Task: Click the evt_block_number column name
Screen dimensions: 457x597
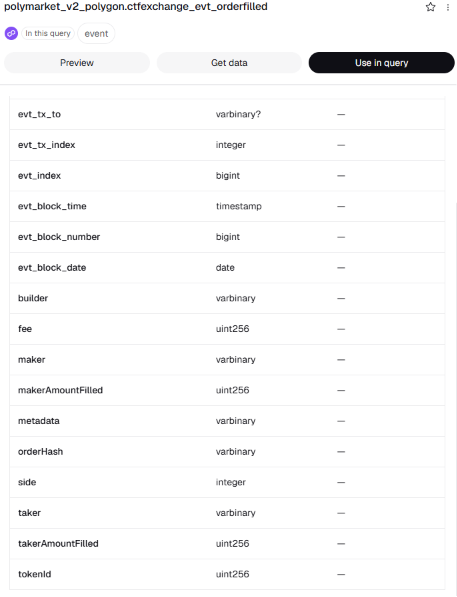Action: pyautogui.click(x=59, y=237)
